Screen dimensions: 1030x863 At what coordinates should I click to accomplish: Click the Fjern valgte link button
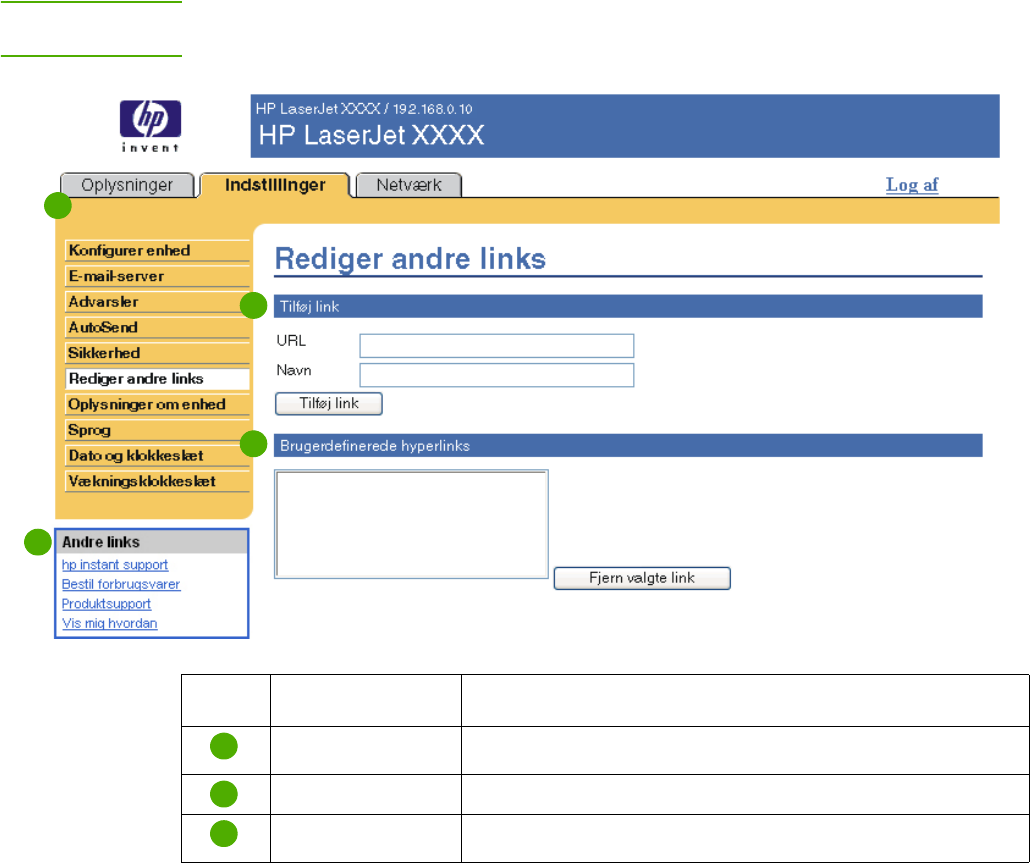coord(642,578)
